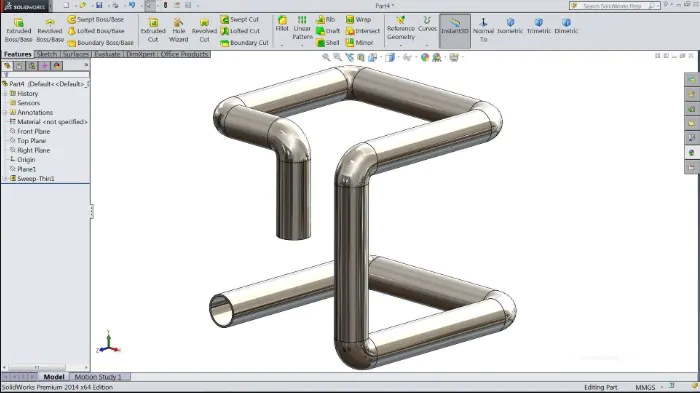700x393 pixels.
Task: Use the Wrap feature
Action: [358, 20]
